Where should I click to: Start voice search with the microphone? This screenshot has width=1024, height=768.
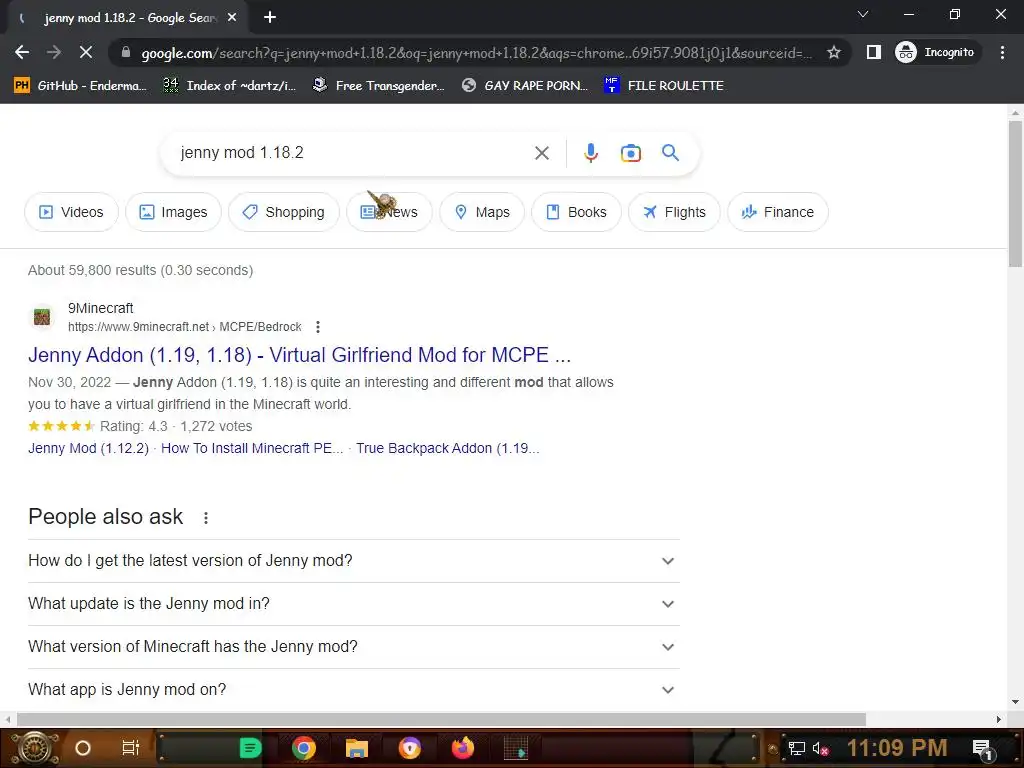[590, 153]
